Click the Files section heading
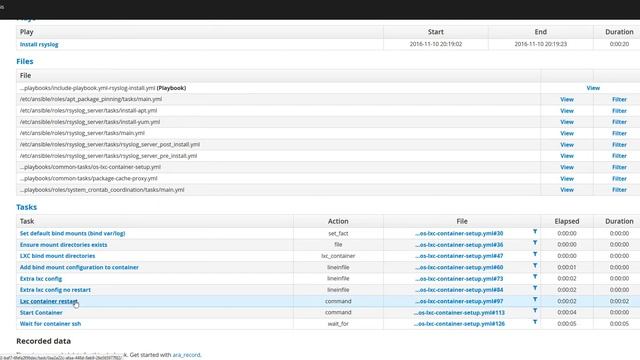Image resolution: width=640 pixels, height=360 pixels. click(x=25, y=61)
